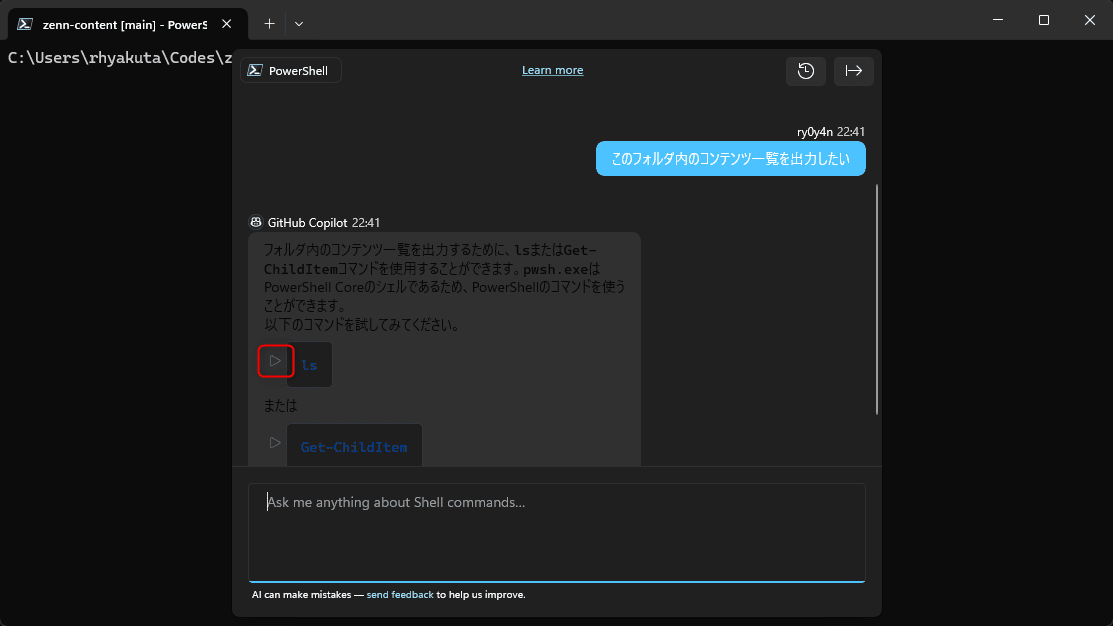Click the または text in reply
This screenshot has height=626, width=1113.
[x=280, y=406]
